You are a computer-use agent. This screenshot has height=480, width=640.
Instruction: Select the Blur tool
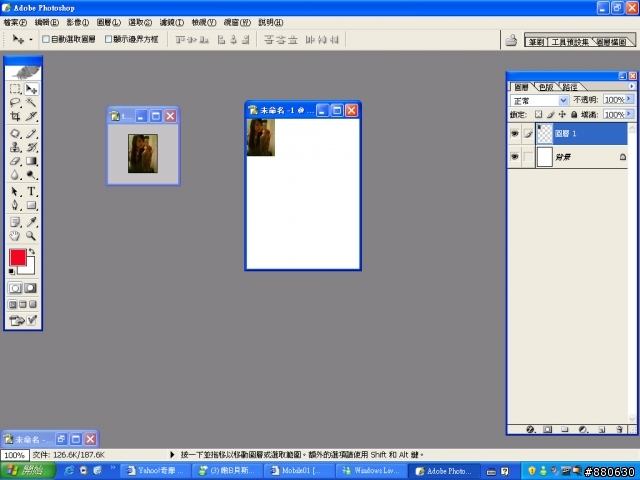[x=15, y=175]
